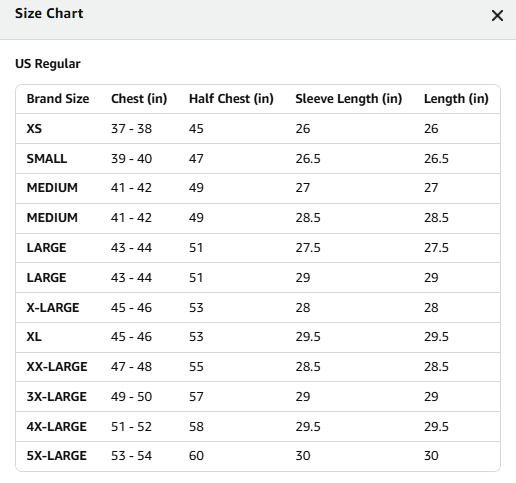Click the Brand Size column header
The image size is (516, 483).
pyautogui.click(x=58, y=99)
